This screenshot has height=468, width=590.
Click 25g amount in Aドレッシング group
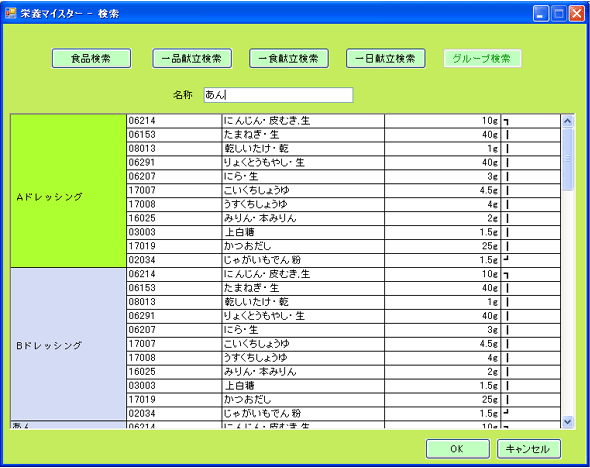click(x=442, y=246)
